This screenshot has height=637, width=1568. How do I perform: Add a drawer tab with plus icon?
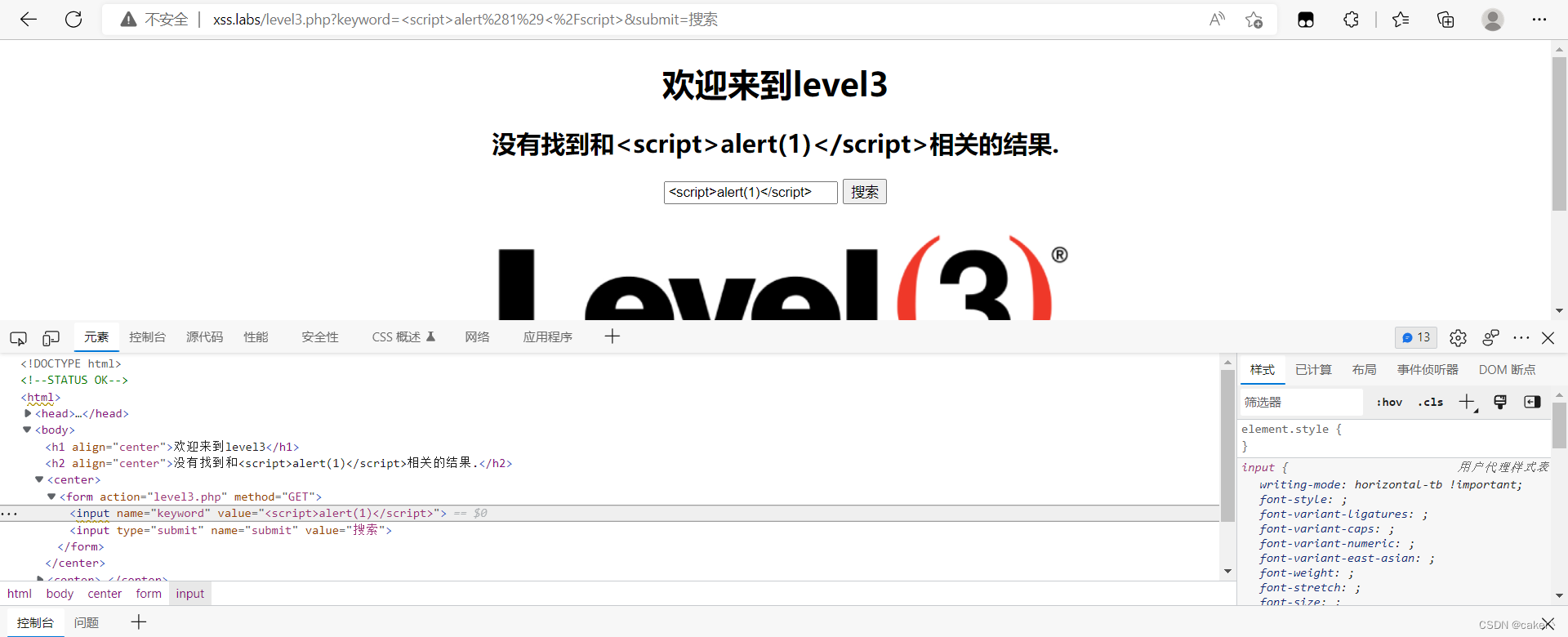(x=139, y=622)
